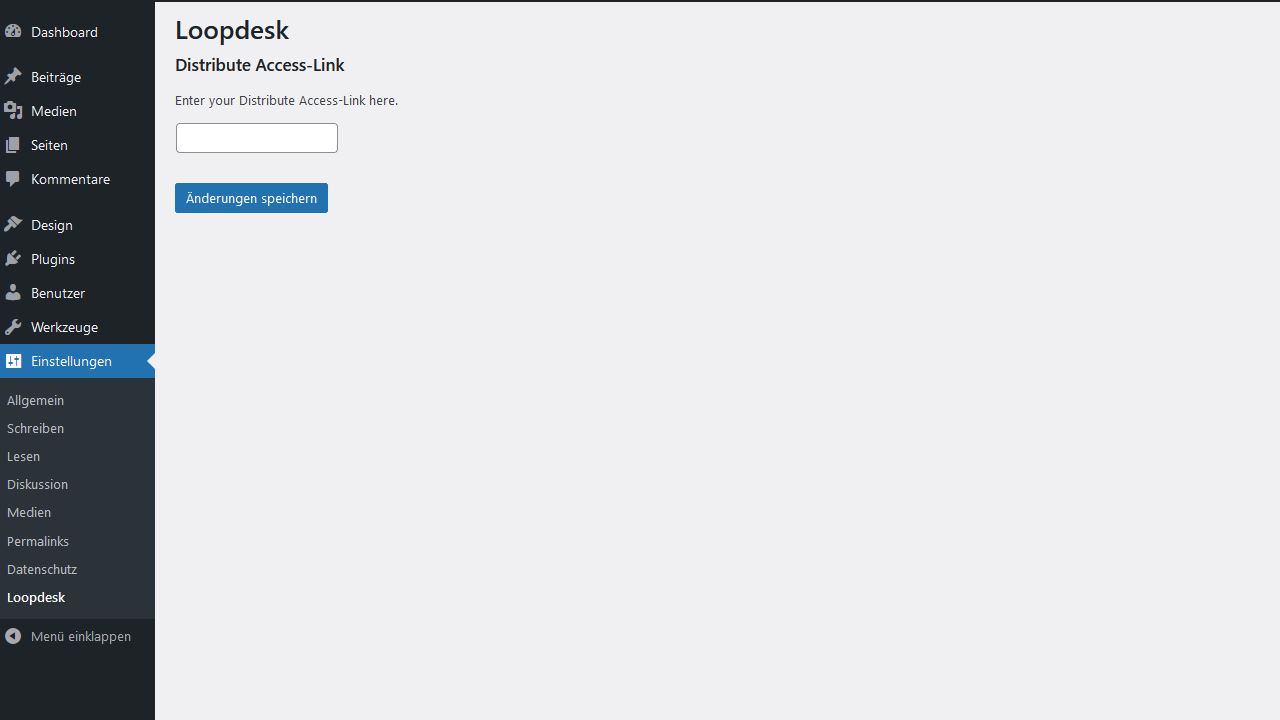Click the Einstellungen sliders icon

pos(13,361)
